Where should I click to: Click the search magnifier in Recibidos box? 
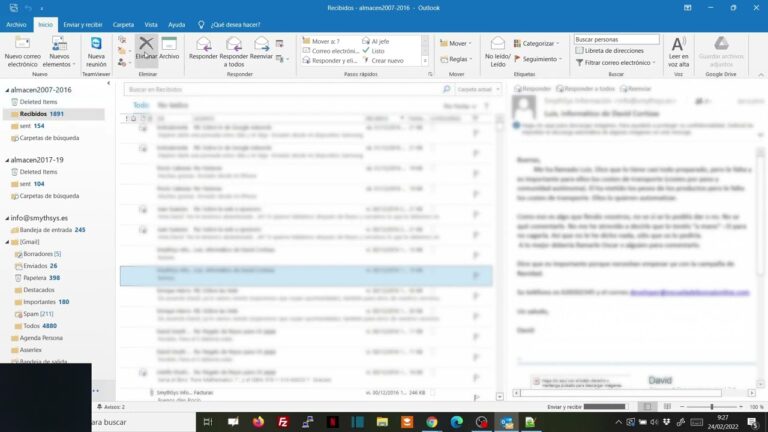click(x=446, y=90)
